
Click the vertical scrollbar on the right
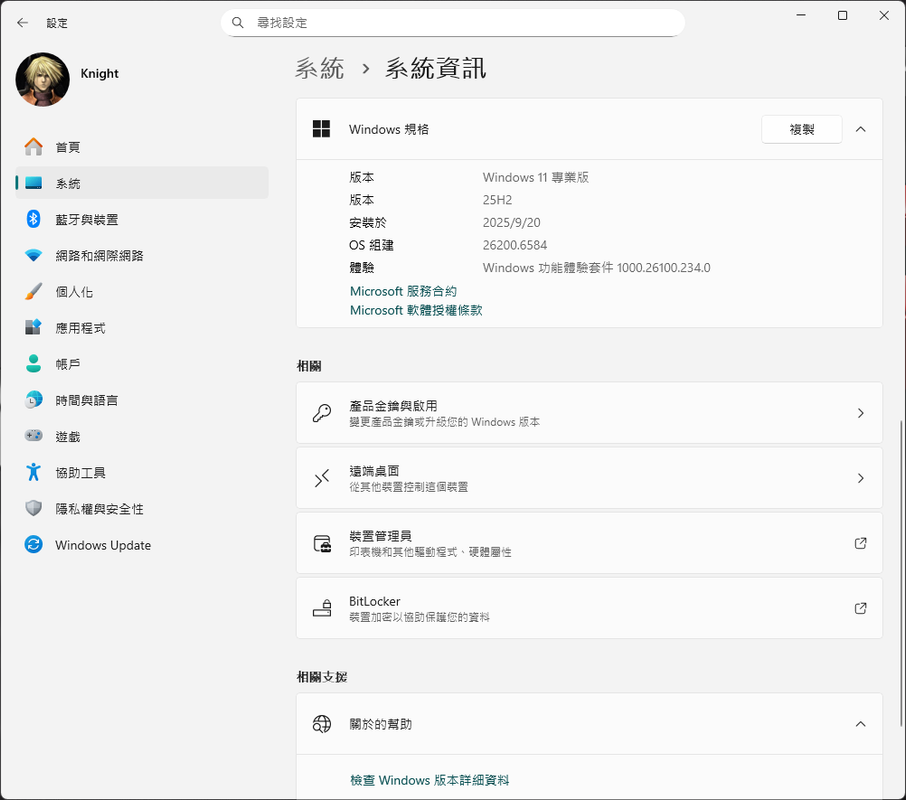(901, 572)
